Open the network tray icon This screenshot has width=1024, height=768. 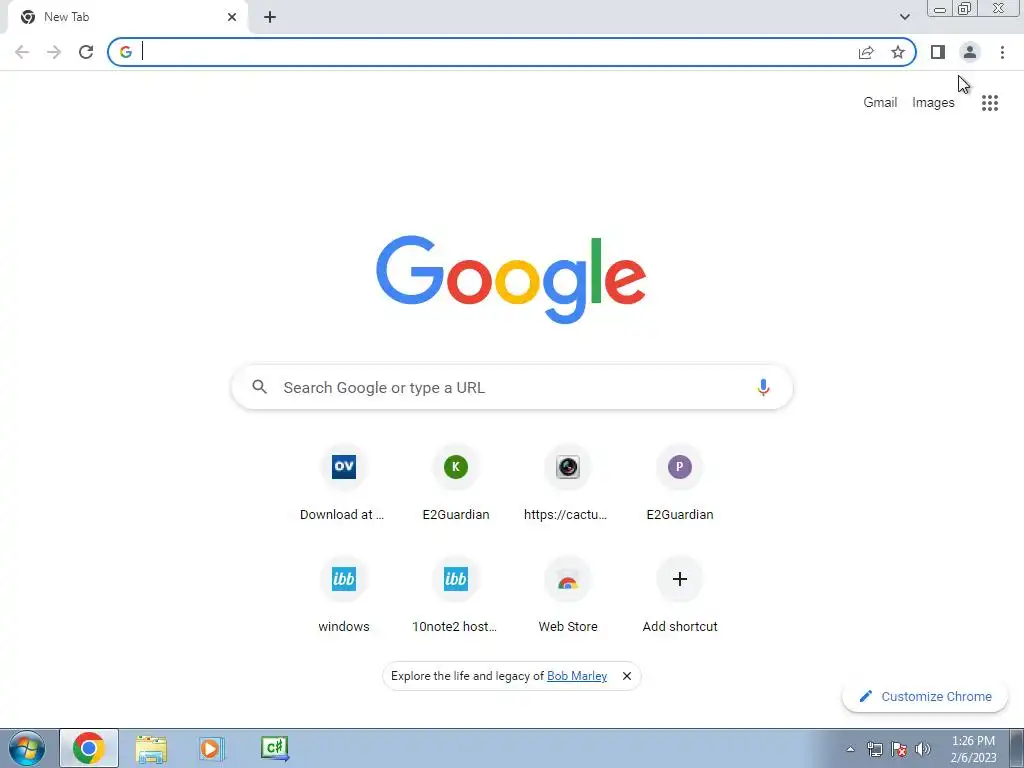pyautogui.click(x=874, y=749)
